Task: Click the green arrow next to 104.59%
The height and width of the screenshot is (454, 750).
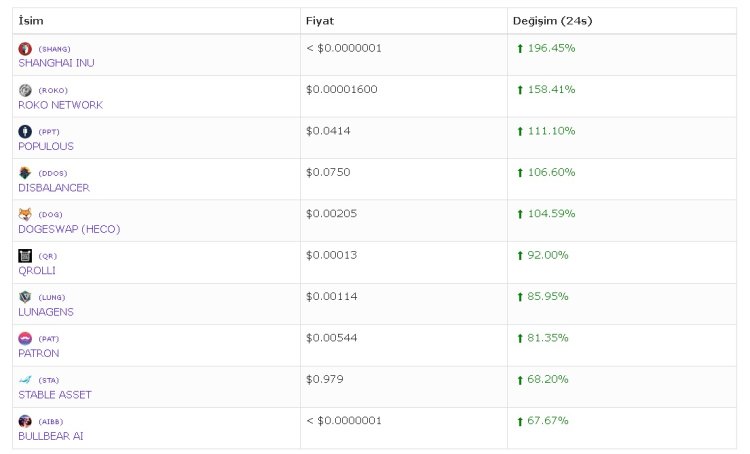Action: pos(520,214)
